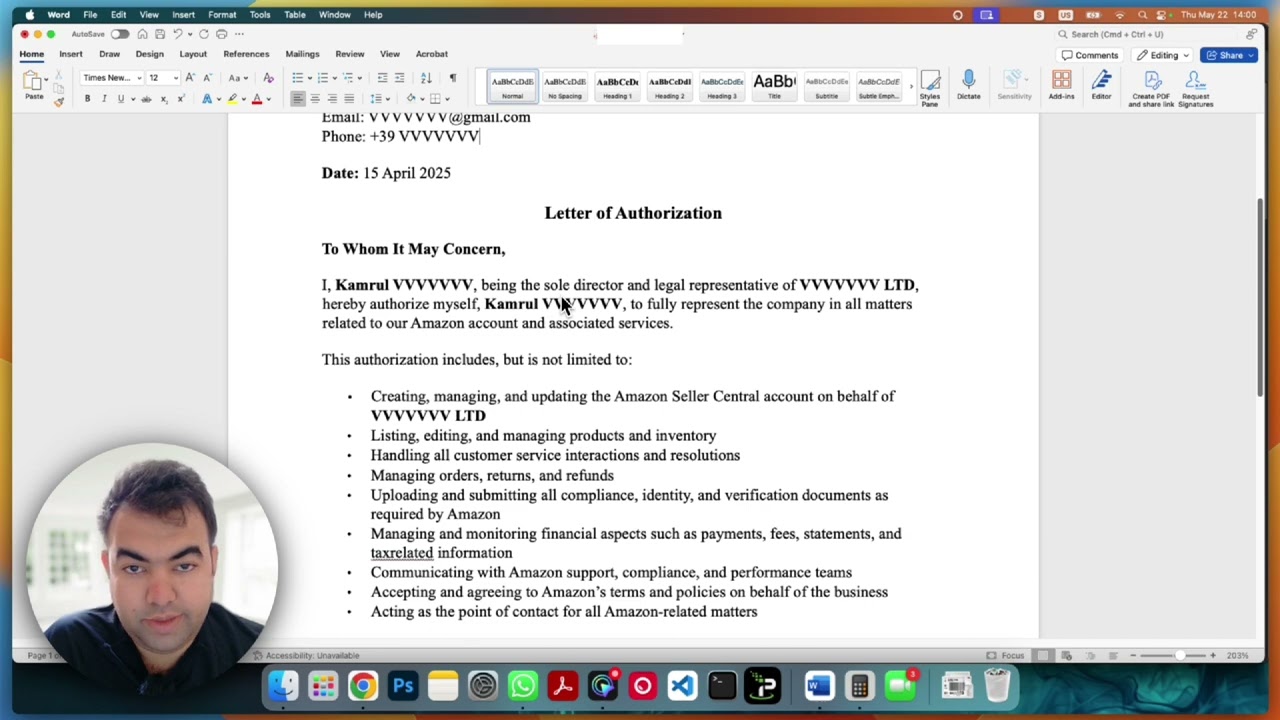Image resolution: width=1280 pixels, height=720 pixels.
Task: Adjust the zoom slider in status bar
Action: click(1178, 656)
